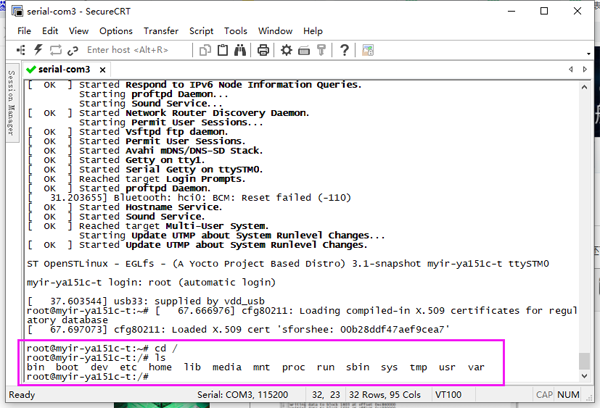Image resolution: width=600 pixels, height=408 pixels.
Task: Click the Paste clipboard icon
Action: pos(223,50)
